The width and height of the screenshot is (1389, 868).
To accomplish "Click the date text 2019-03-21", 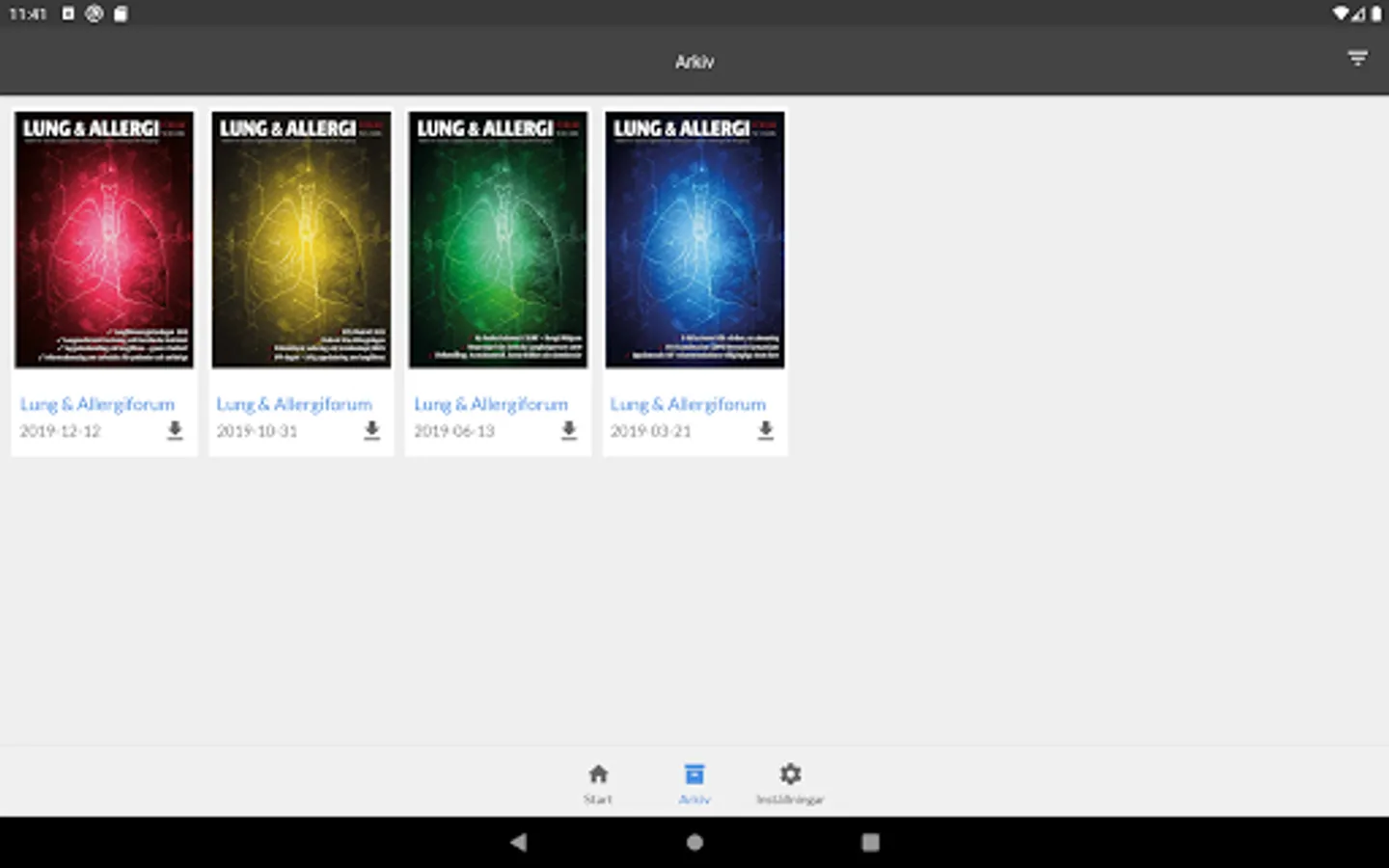I will (x=651, y=431).
